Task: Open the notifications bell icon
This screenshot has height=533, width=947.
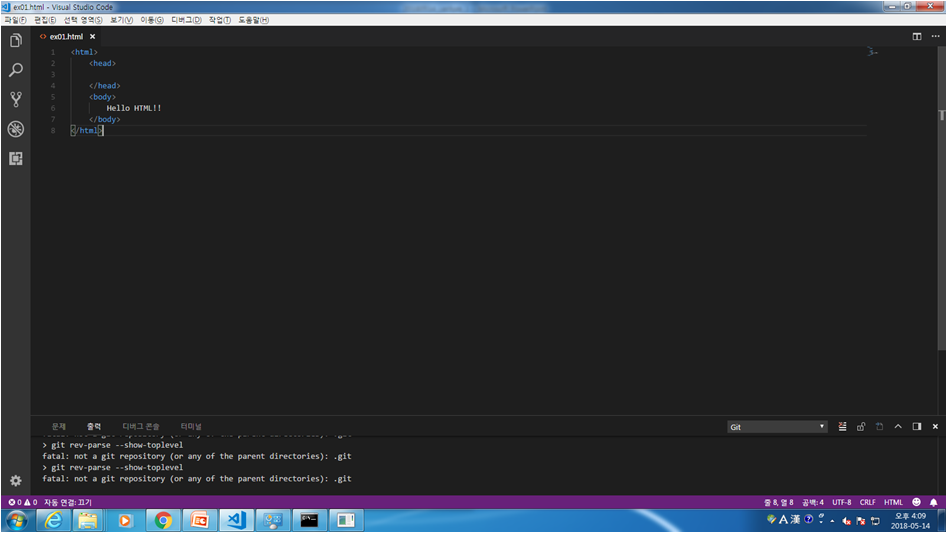Action: click(934, 502)
